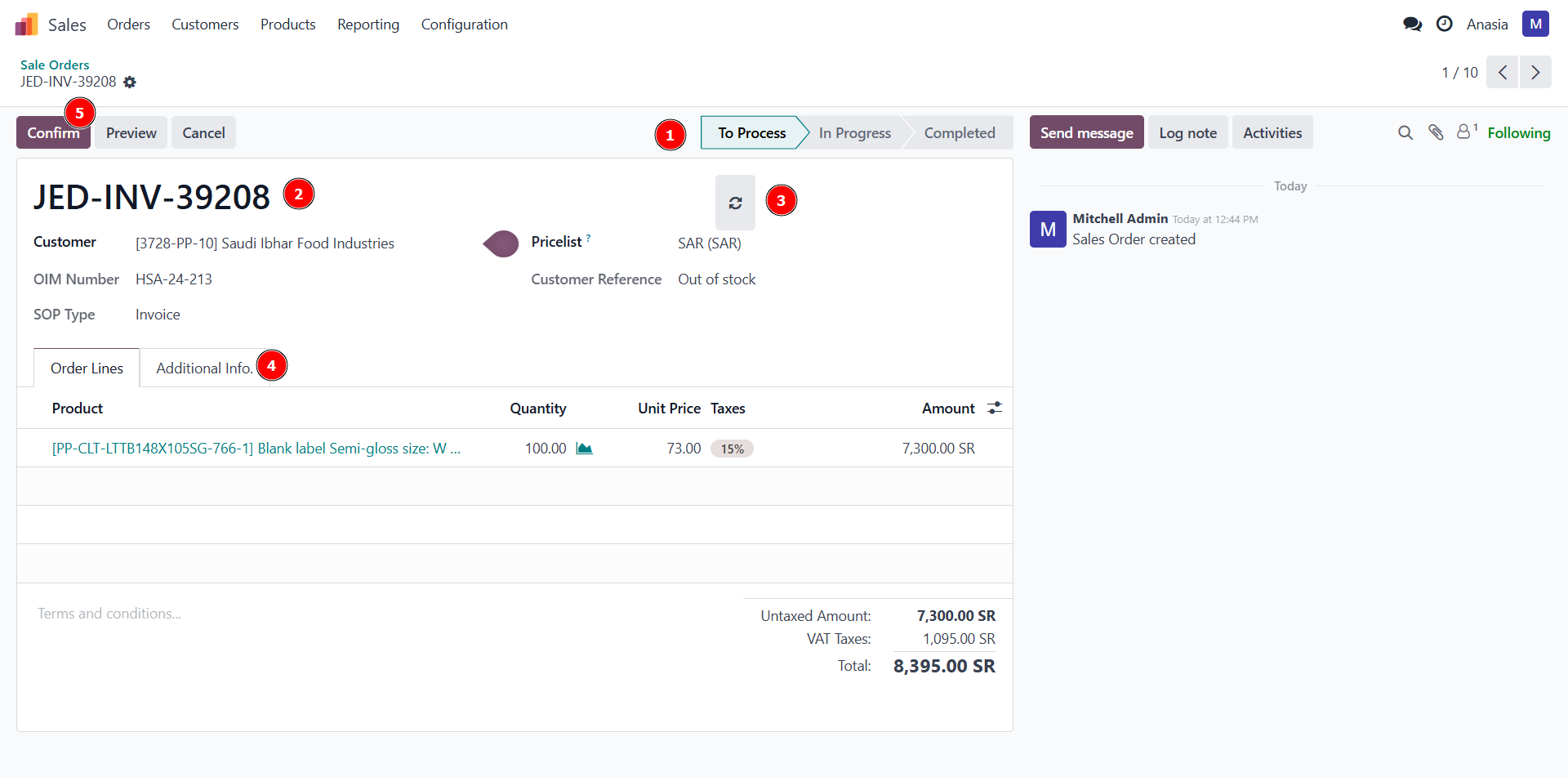1568x777 pixels.
Task: Switch to the Additional Info tab
Action: click(x=203, y=368)
